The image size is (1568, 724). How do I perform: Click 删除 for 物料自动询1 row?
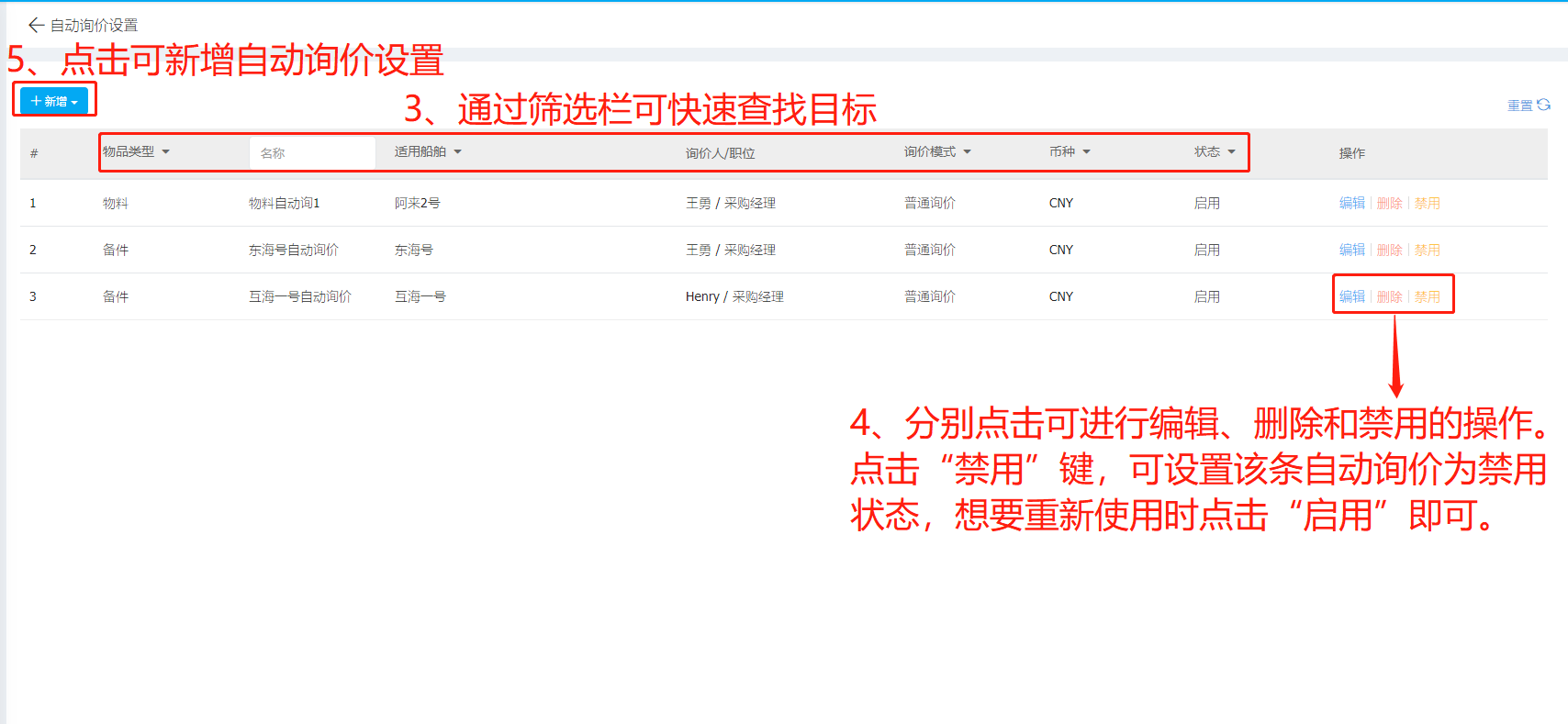click(x=1390, y=203)
